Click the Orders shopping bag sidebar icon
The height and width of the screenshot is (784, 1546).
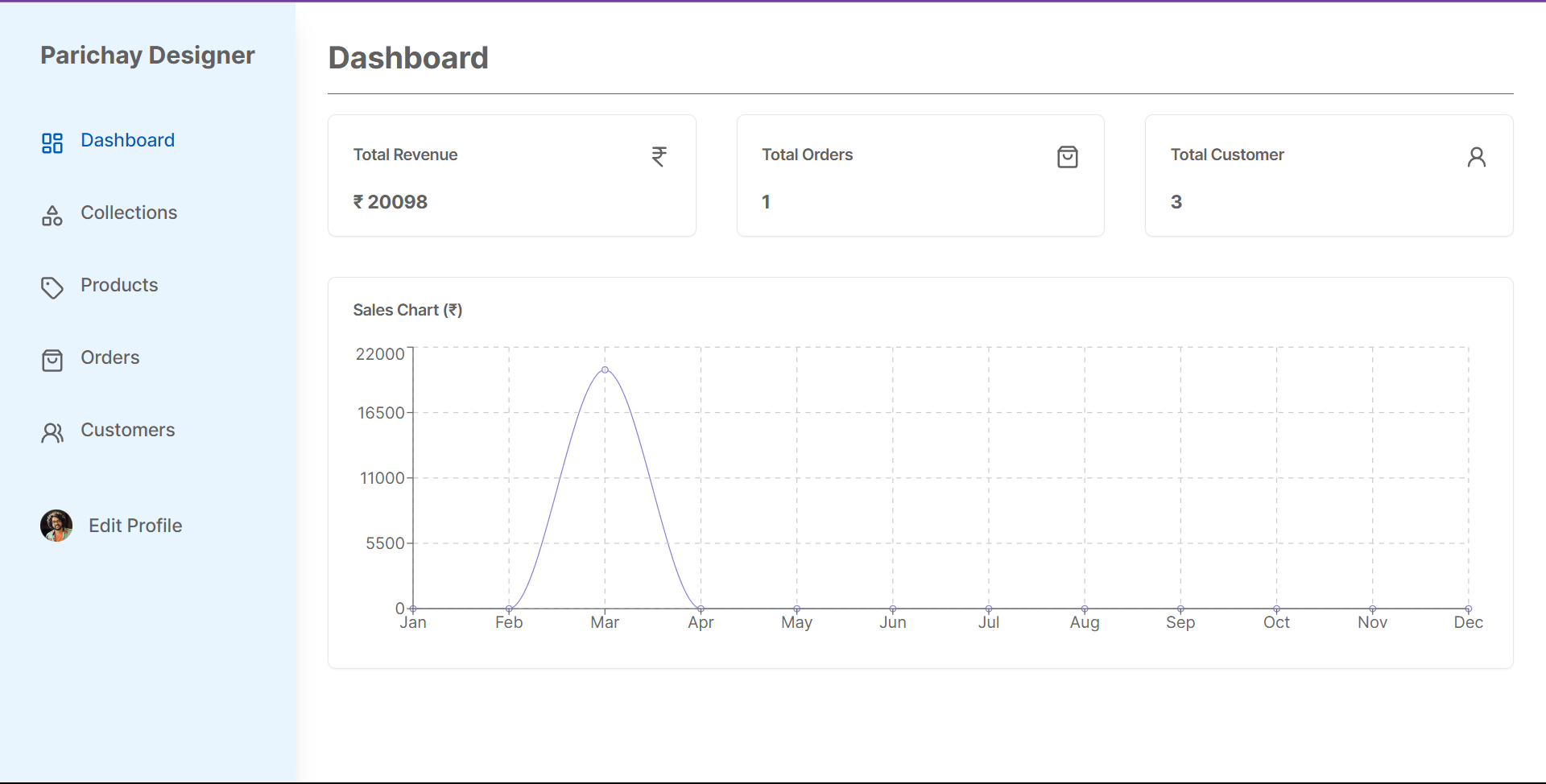coord(52,361)
